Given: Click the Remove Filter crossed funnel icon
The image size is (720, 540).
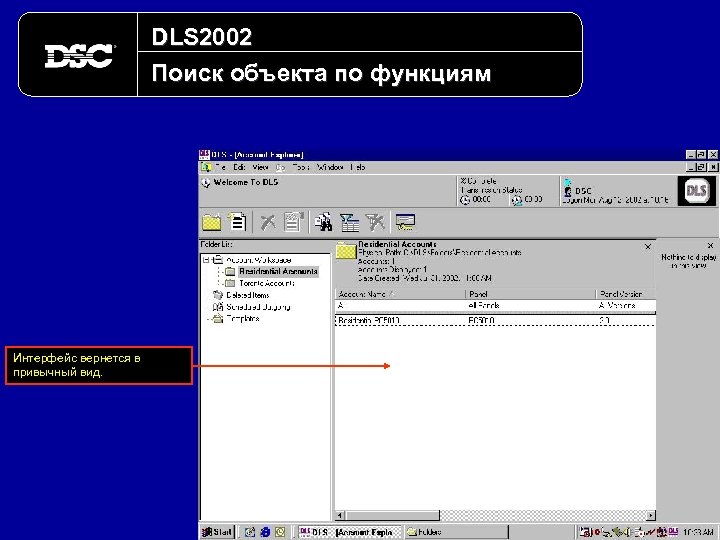Looking at the screenshot, I should 375,223.
